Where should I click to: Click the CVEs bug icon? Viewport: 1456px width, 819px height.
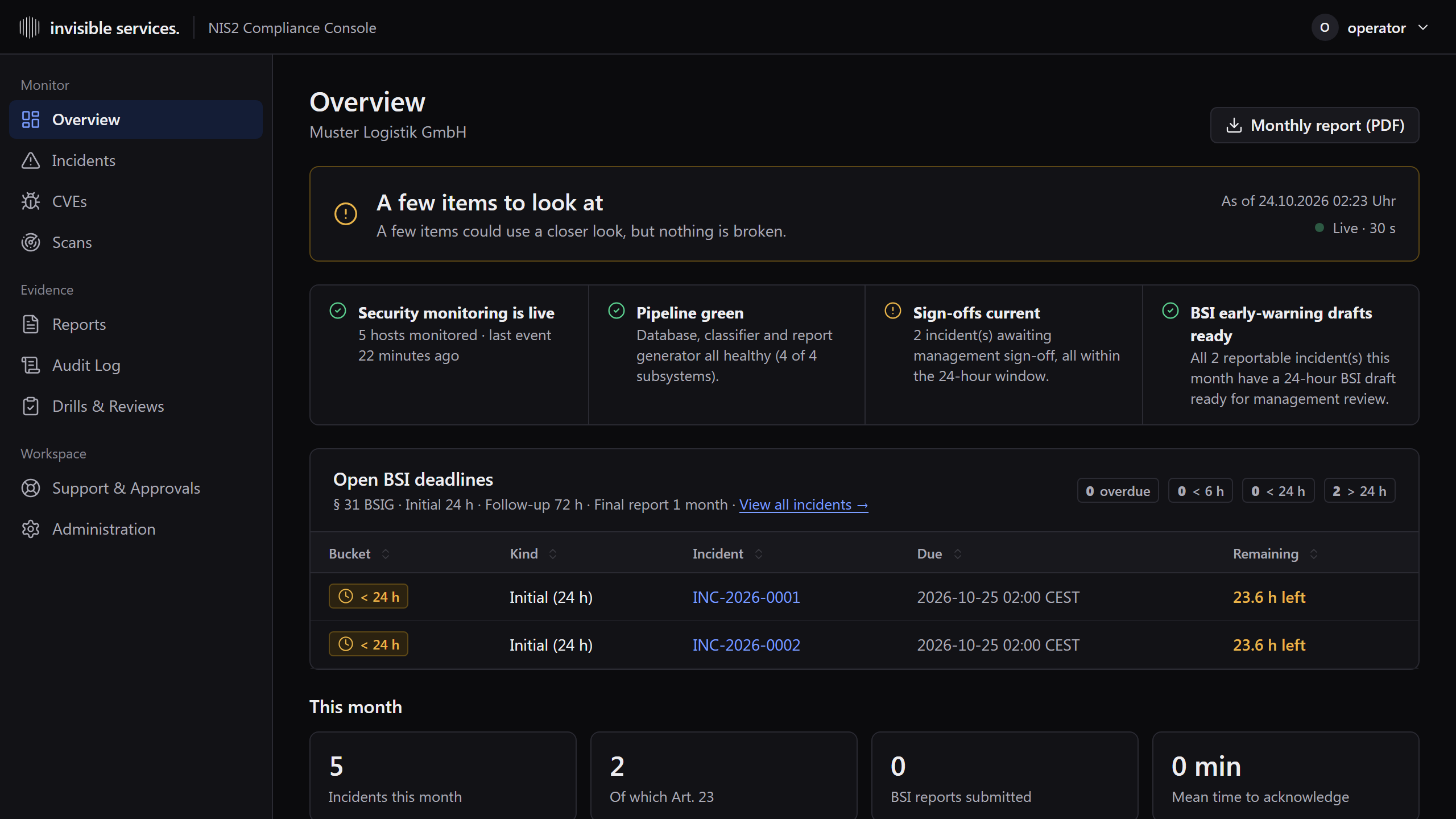(x=31, y=201)
